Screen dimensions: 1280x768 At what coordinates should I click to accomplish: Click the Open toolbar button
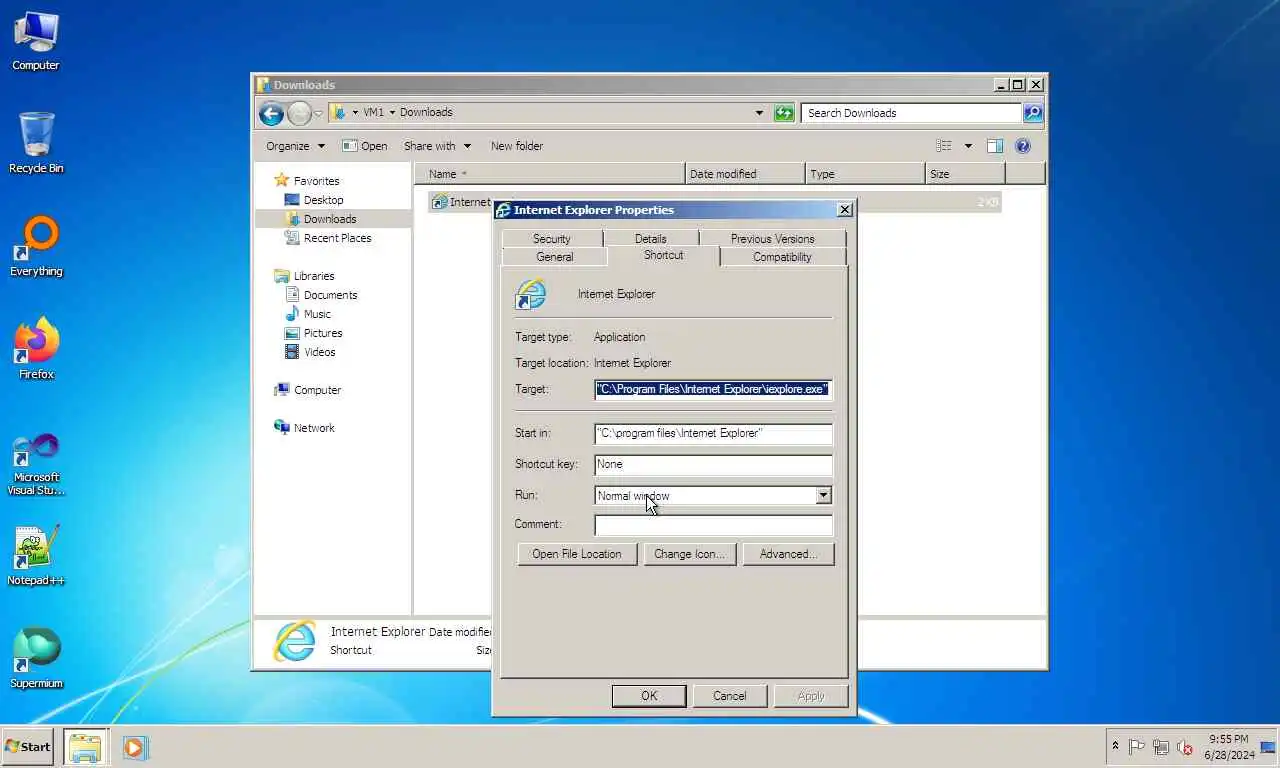point(364,146)
